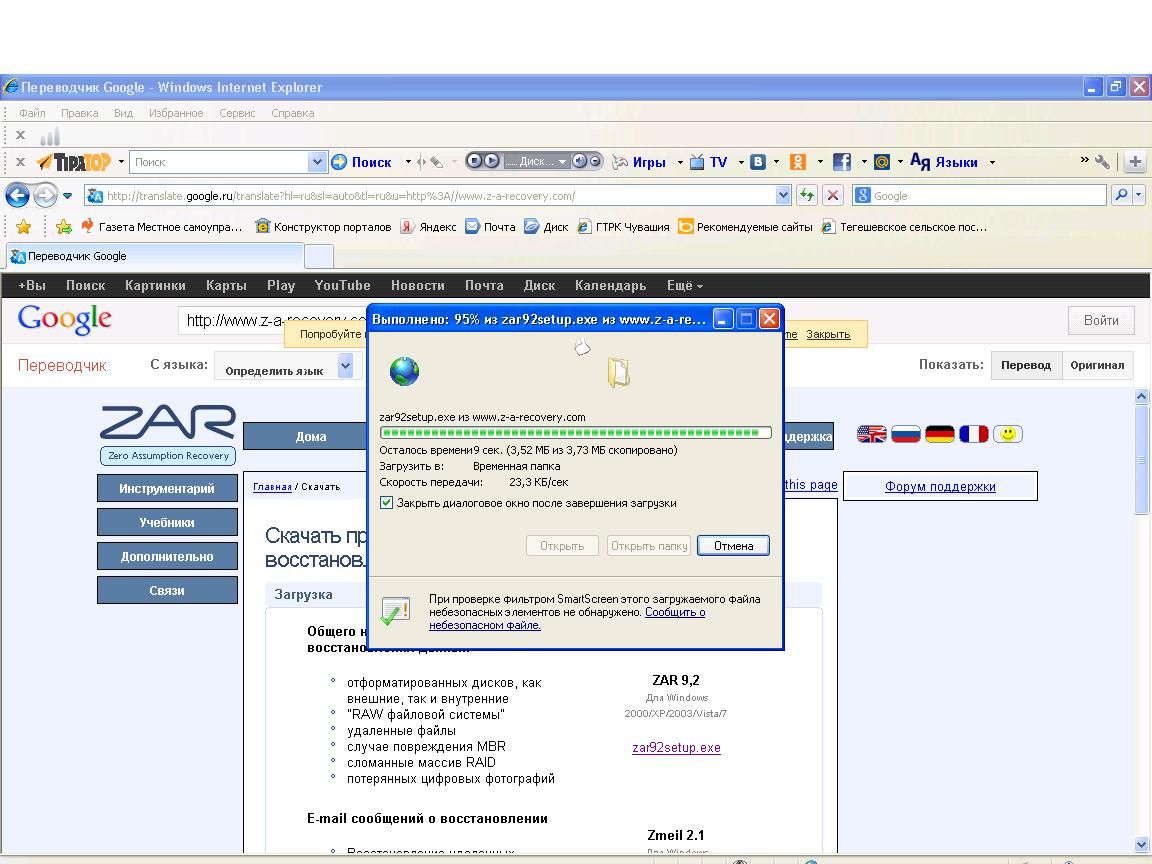
Task: Click the Mail.ru @ icon on toolbar
Action: (x=882, y=162)
